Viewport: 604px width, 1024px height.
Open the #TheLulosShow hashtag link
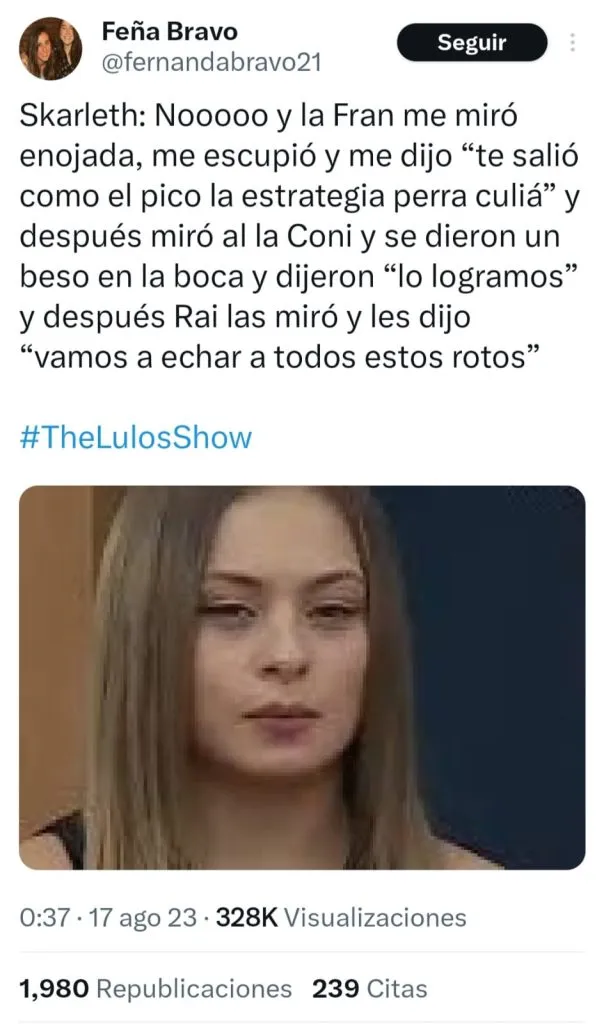136,437
